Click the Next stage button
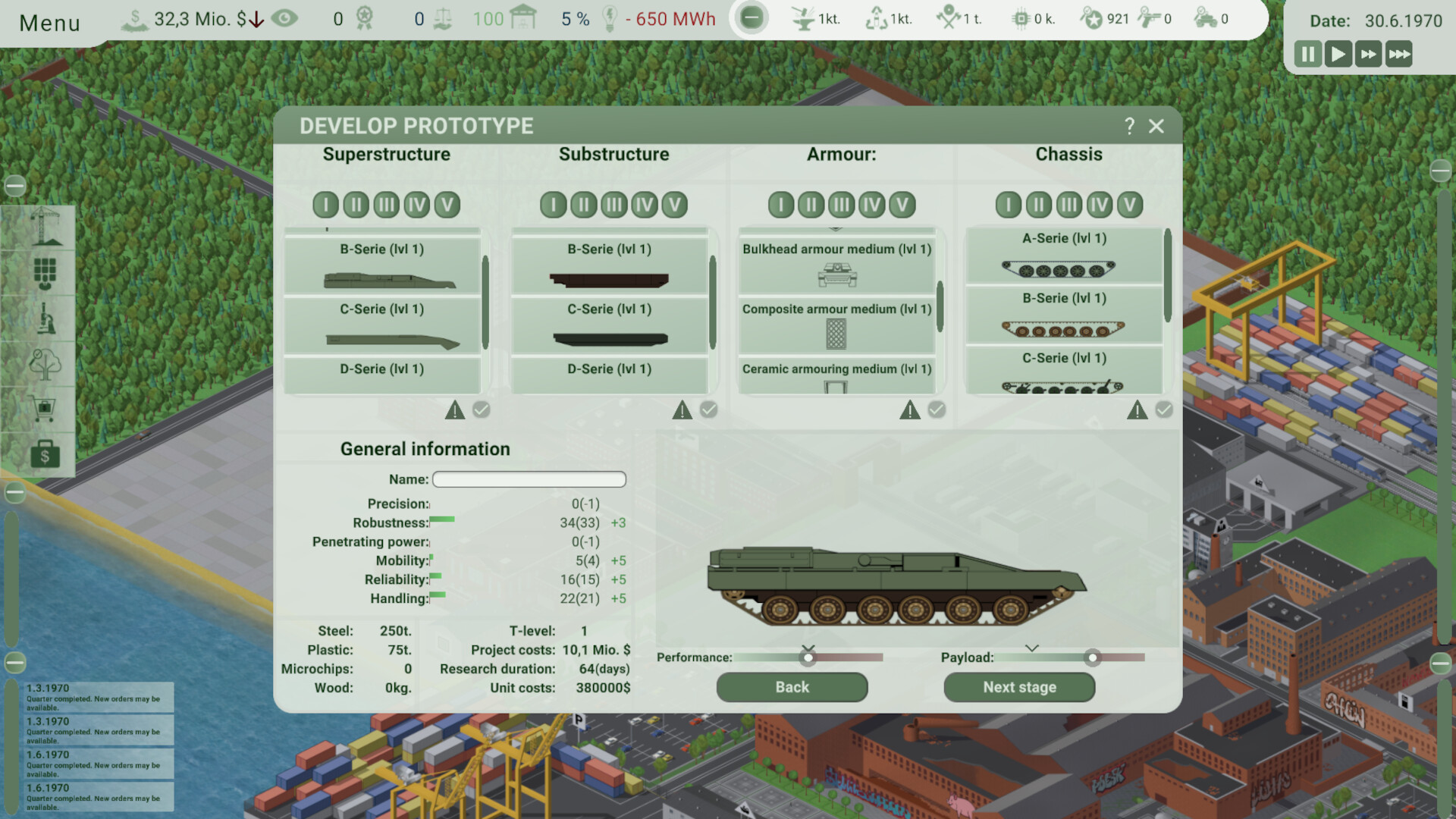 (1018, 687)
